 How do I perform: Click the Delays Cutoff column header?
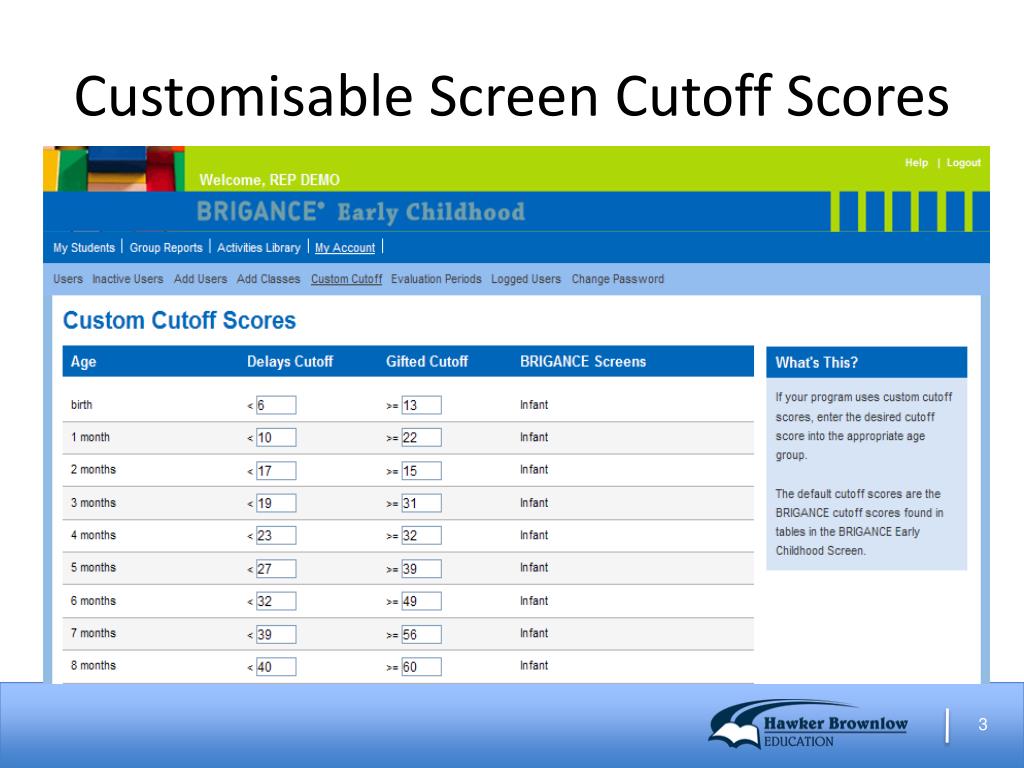pyautogui.click(x=290, y=362)
